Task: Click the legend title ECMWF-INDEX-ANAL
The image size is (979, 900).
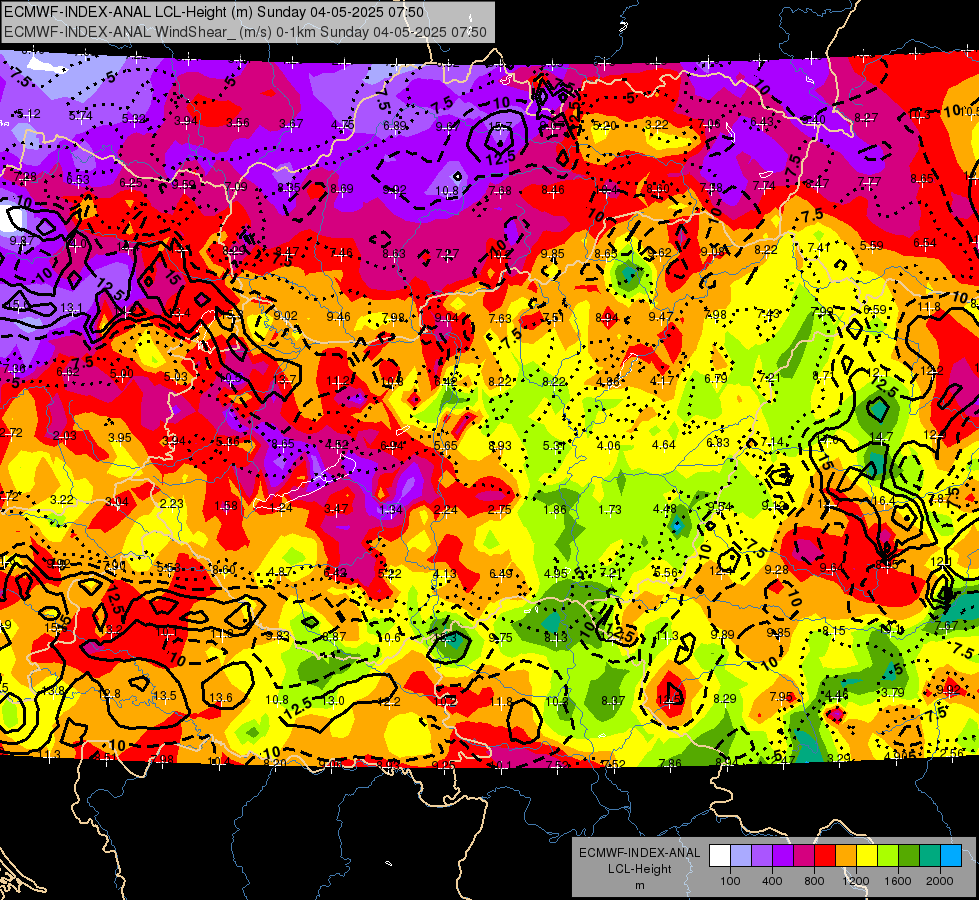Action: 639,853
